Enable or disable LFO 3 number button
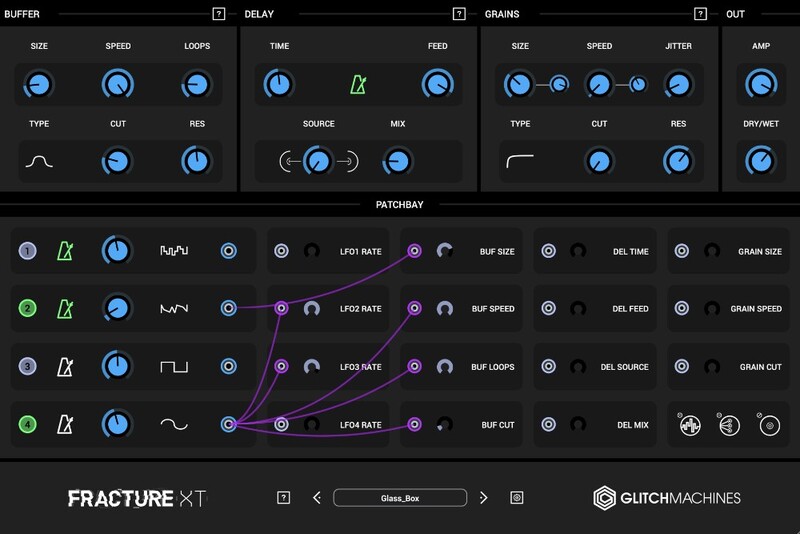Viewport: 800px width, 534px height. [x=28, y=366]
